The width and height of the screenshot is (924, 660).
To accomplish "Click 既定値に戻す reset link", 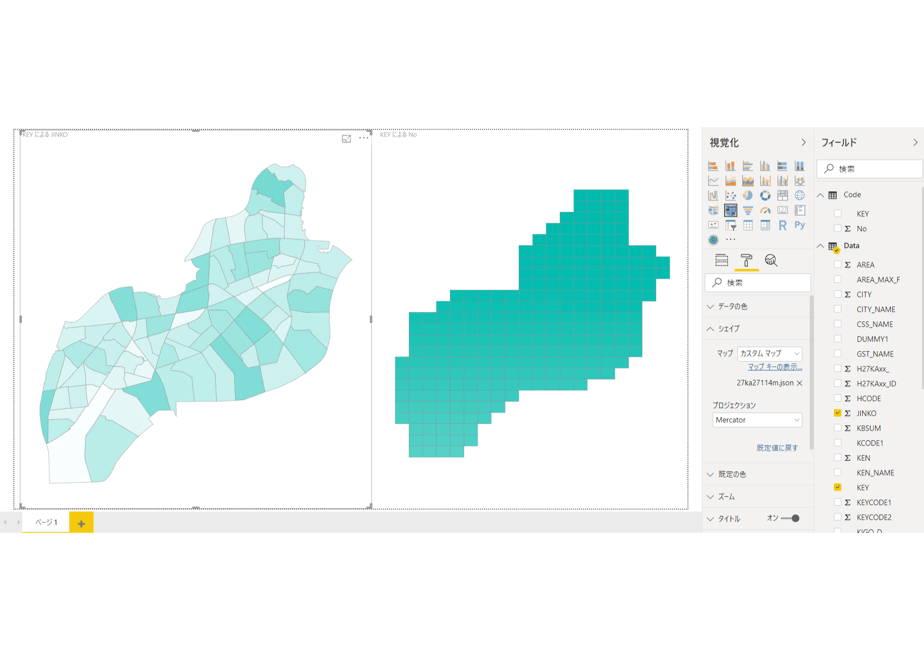I will point(777,448).
